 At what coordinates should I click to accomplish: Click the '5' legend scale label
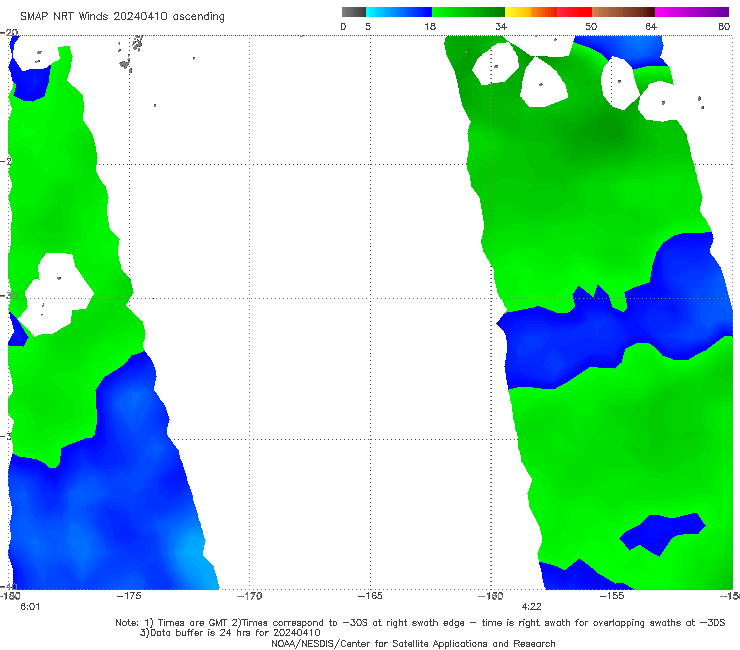coord(368,27)
